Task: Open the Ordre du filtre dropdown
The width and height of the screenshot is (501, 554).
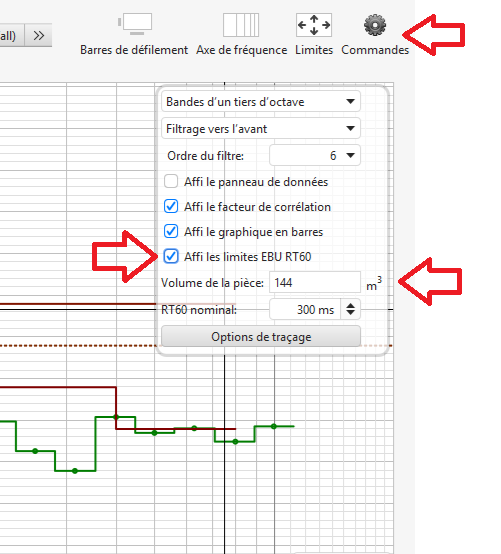Action: pyautogui.click(x=315, y=155)
